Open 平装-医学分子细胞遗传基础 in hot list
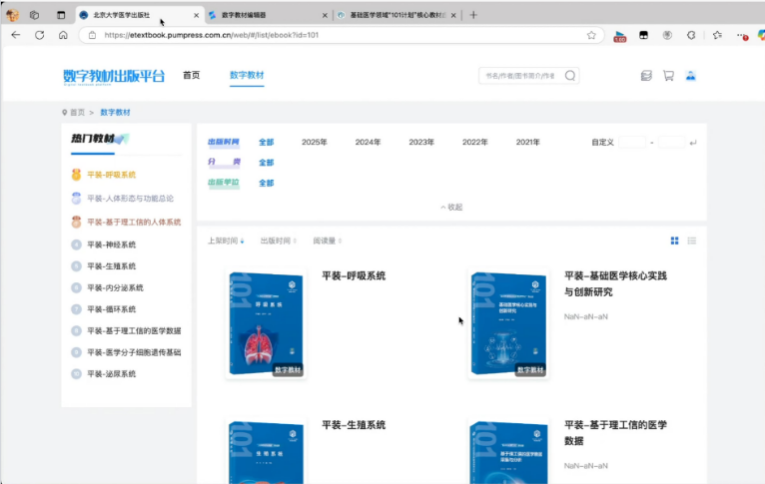 point(134,352)
